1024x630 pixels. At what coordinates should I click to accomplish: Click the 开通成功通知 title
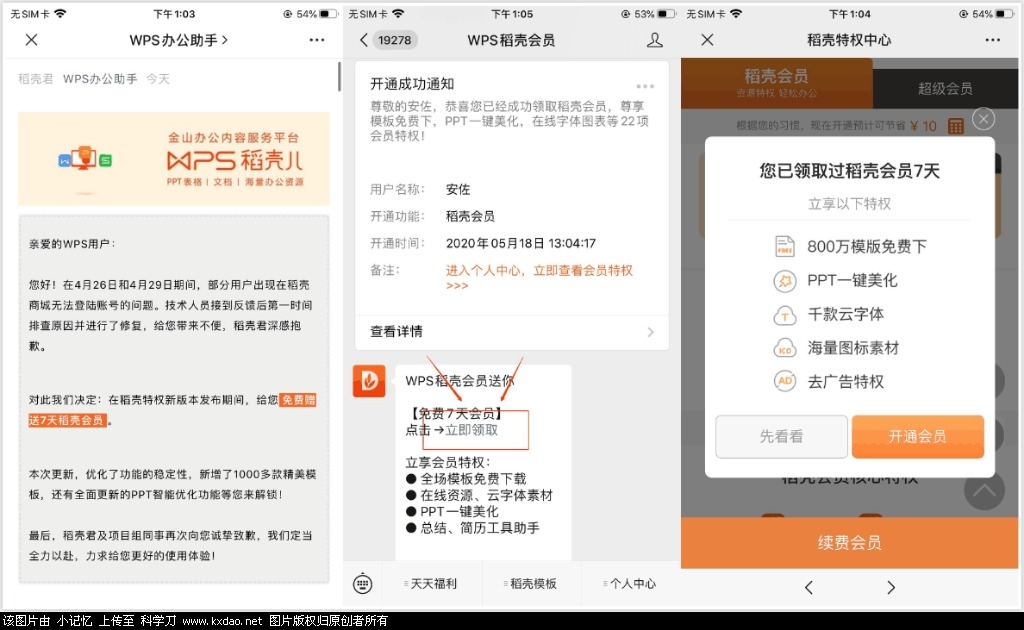tap(412, 84)
